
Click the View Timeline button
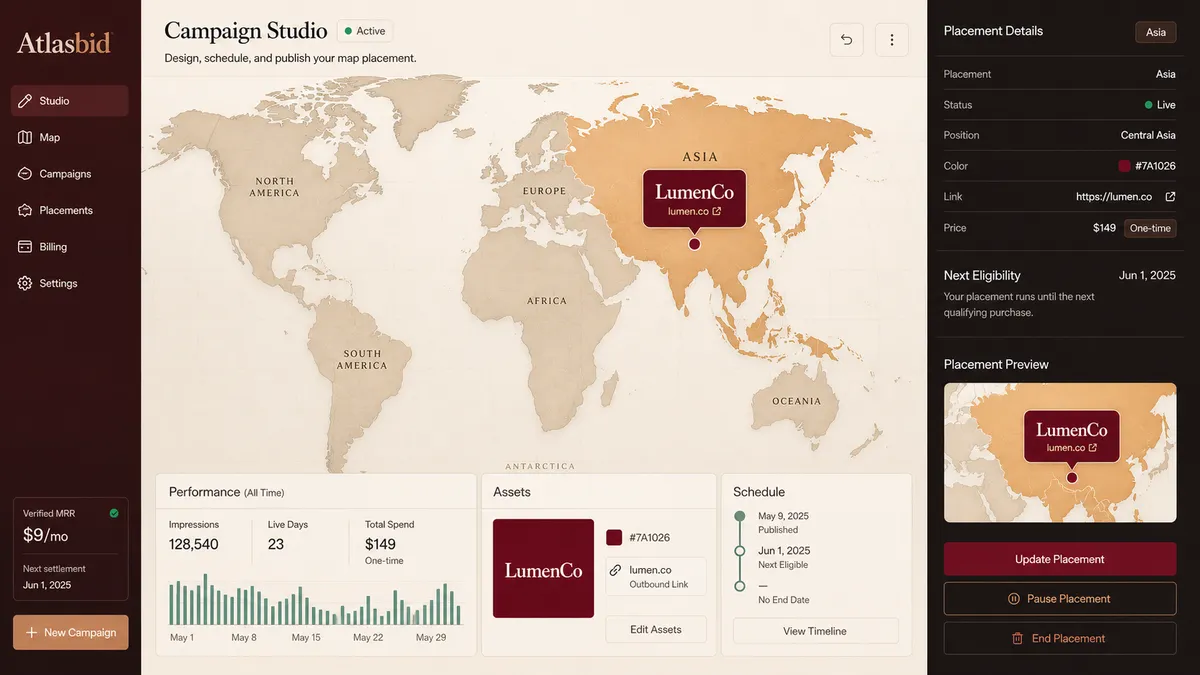815,631
